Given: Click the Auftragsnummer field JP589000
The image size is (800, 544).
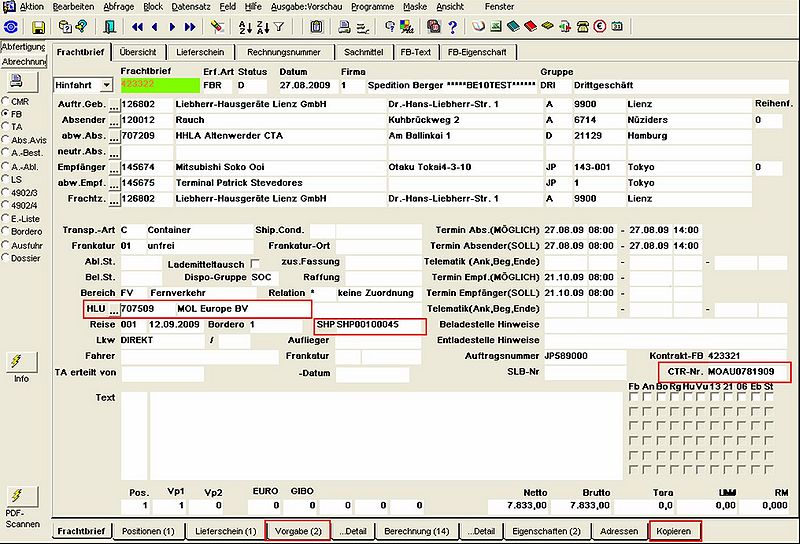Looking at the screenshot, I should (x=584, y=356).
